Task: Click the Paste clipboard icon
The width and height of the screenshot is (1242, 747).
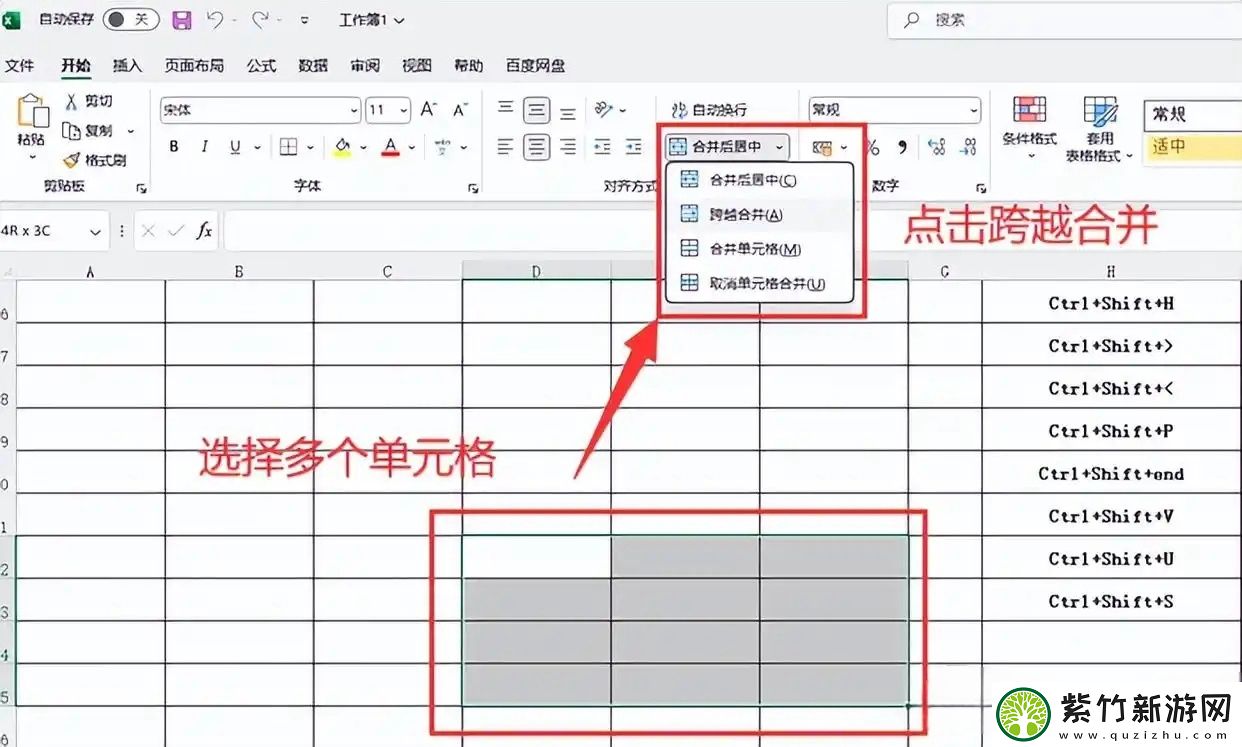Action: [x=32, y=112]
